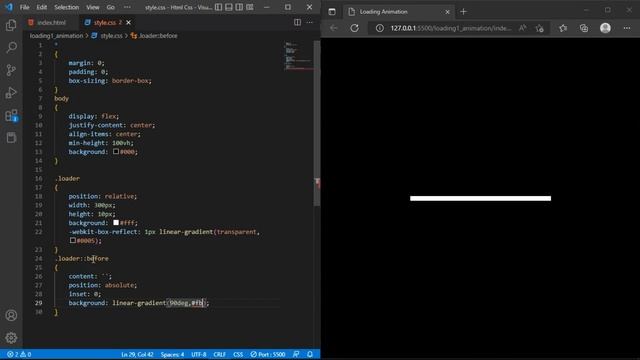The height and width of the screenshot is (360, 640).
Task: Open the File menu
Action: point(24,7)
